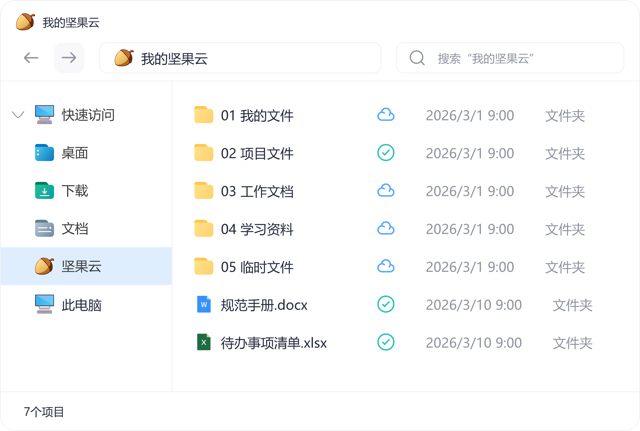Viewport: 640px width, 431px height.
Task: Click the 下载 green download folder icon
Action: click(44, 191)
